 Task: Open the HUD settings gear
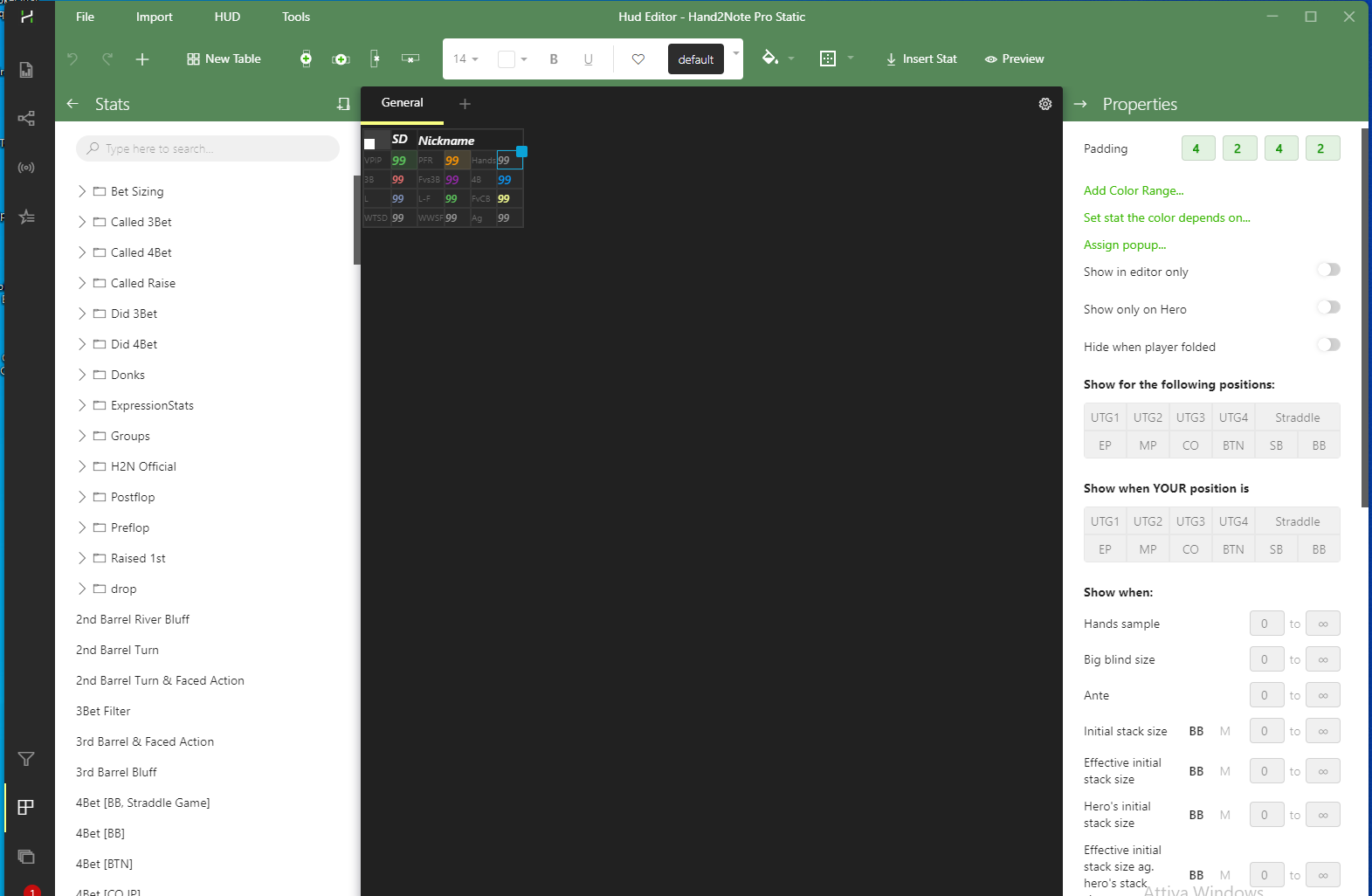1045,104
